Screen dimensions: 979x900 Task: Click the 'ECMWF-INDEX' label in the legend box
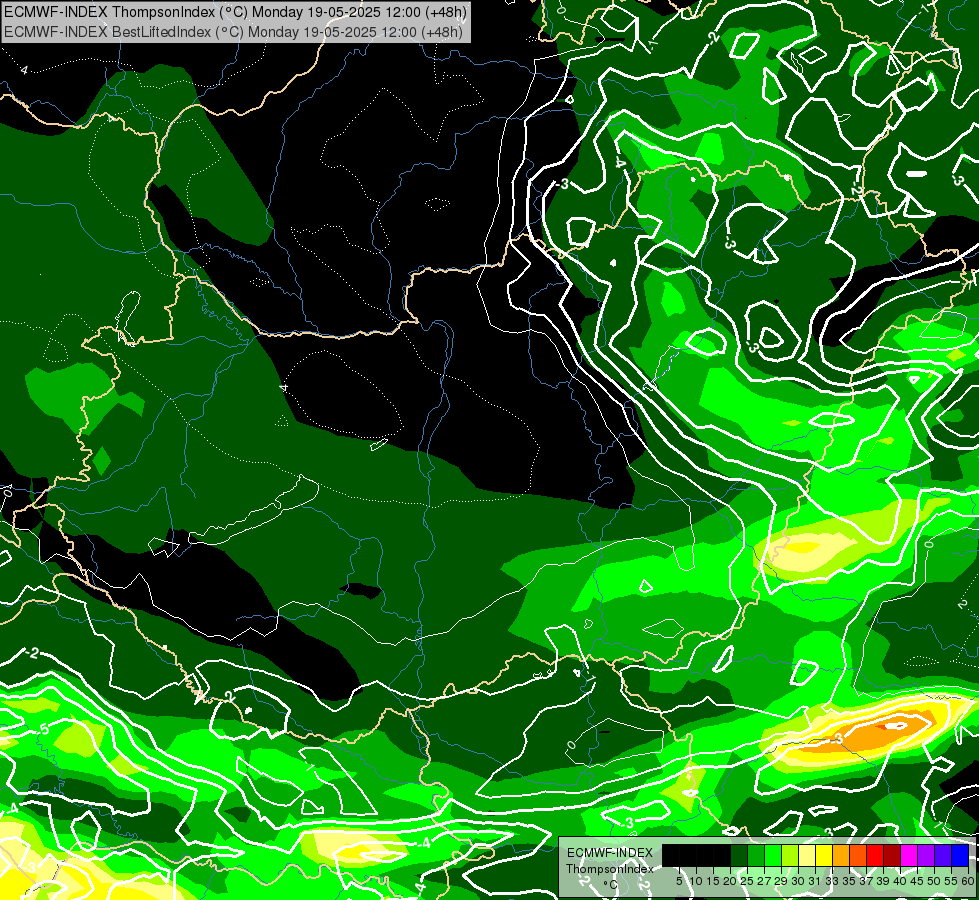pyautogui.click(x=609, y=853)
